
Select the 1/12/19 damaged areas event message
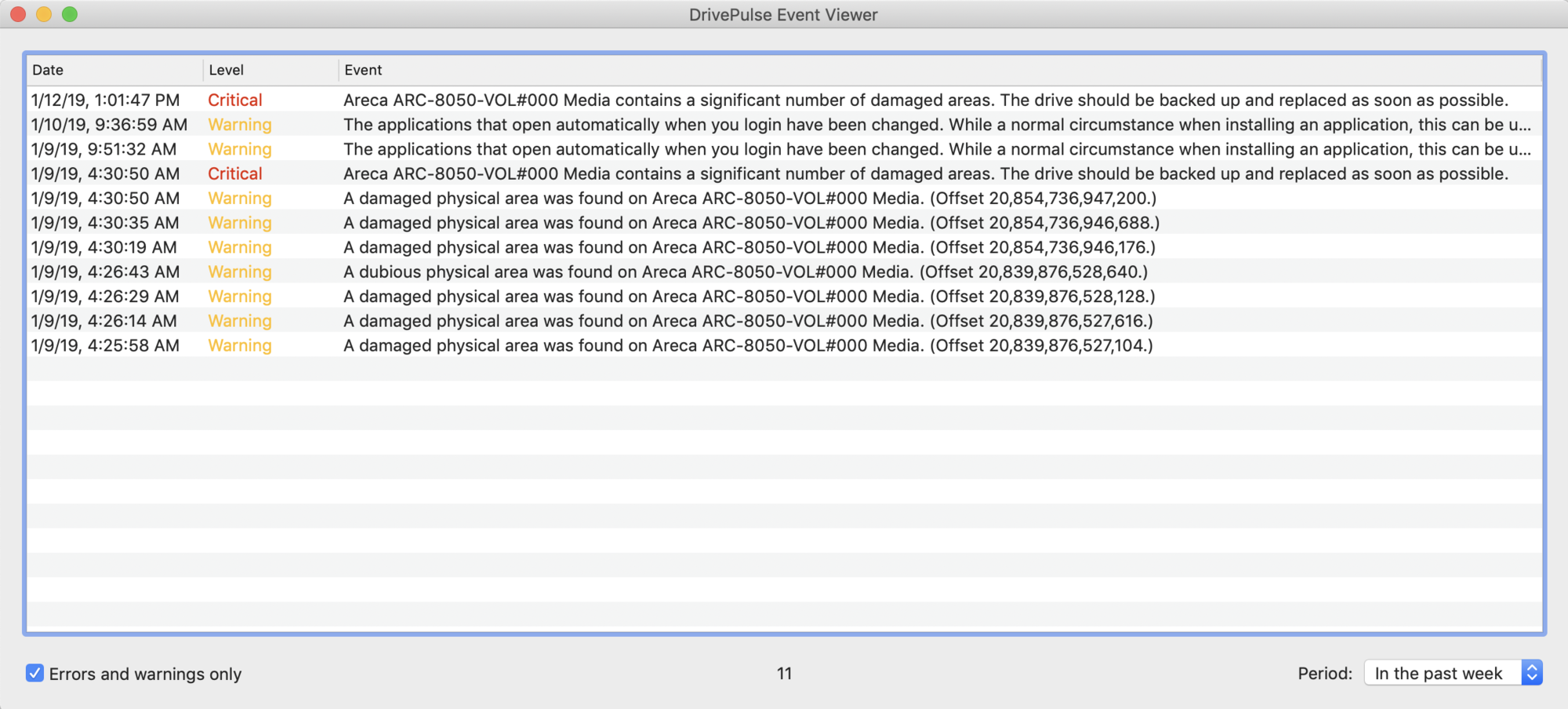click(926, 100)
